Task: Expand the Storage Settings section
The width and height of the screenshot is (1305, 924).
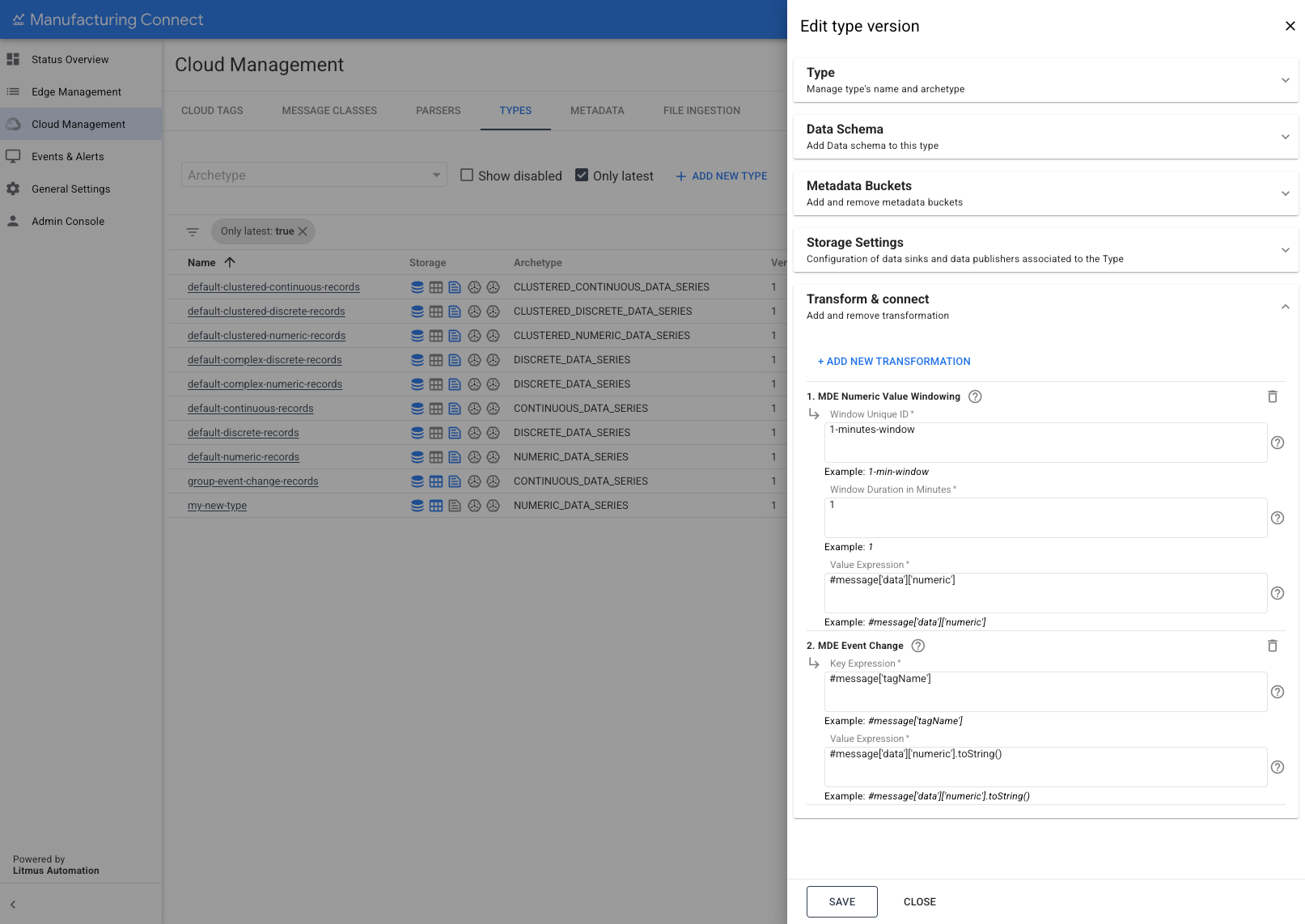Action: (x=1285, y=250)
